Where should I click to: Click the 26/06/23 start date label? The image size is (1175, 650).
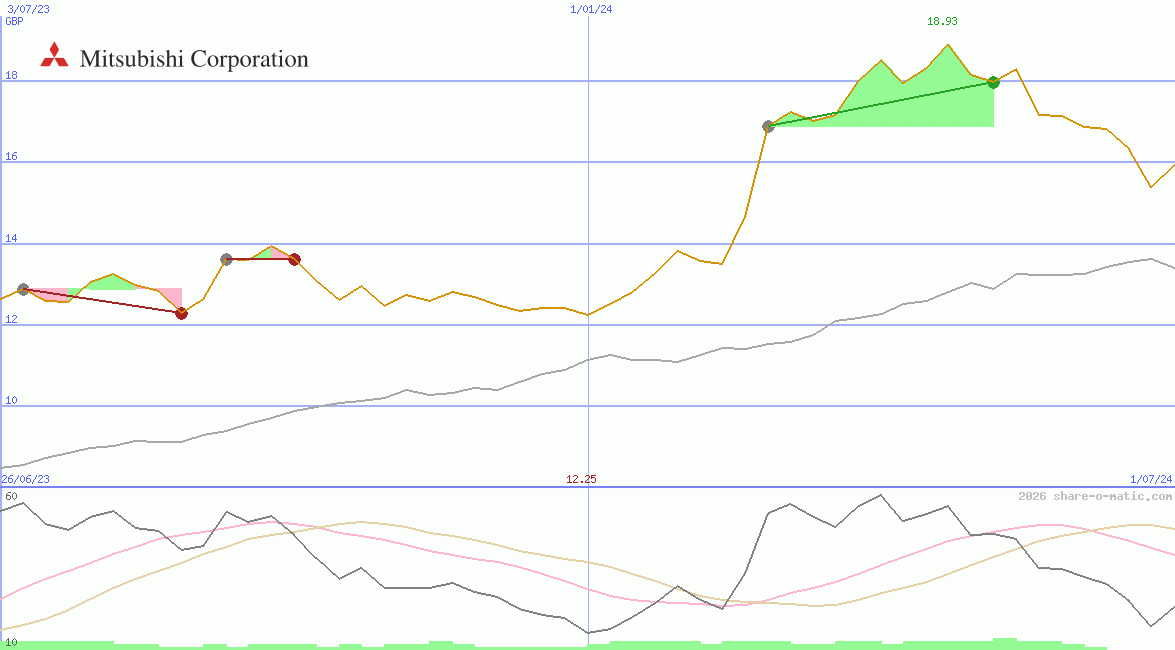(x=25, y=479)
